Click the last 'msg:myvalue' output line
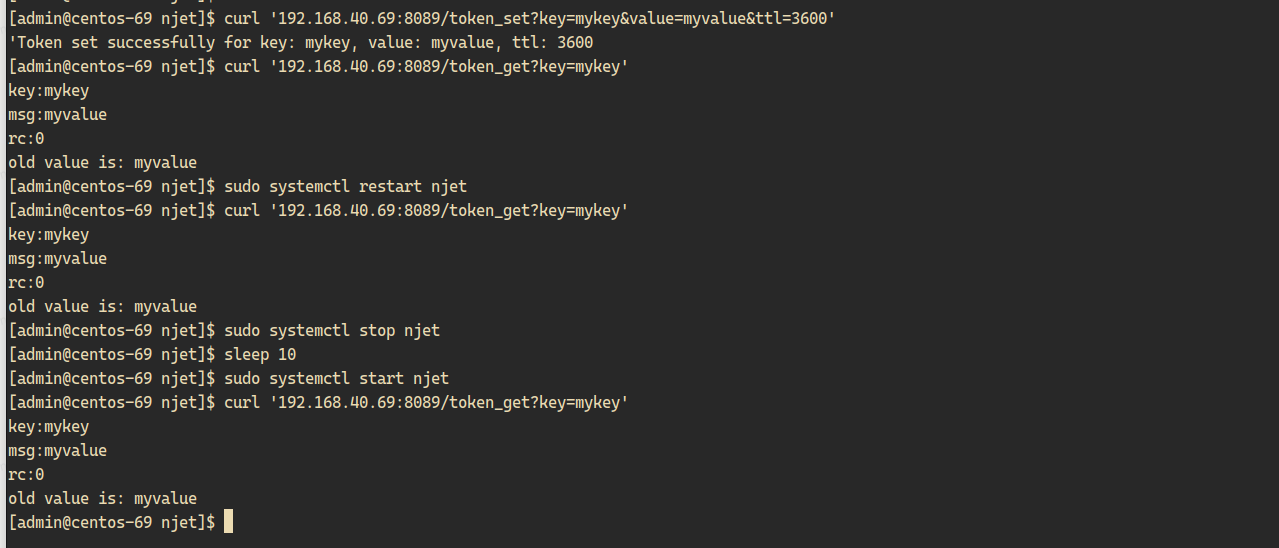 [x=57, y=450]
